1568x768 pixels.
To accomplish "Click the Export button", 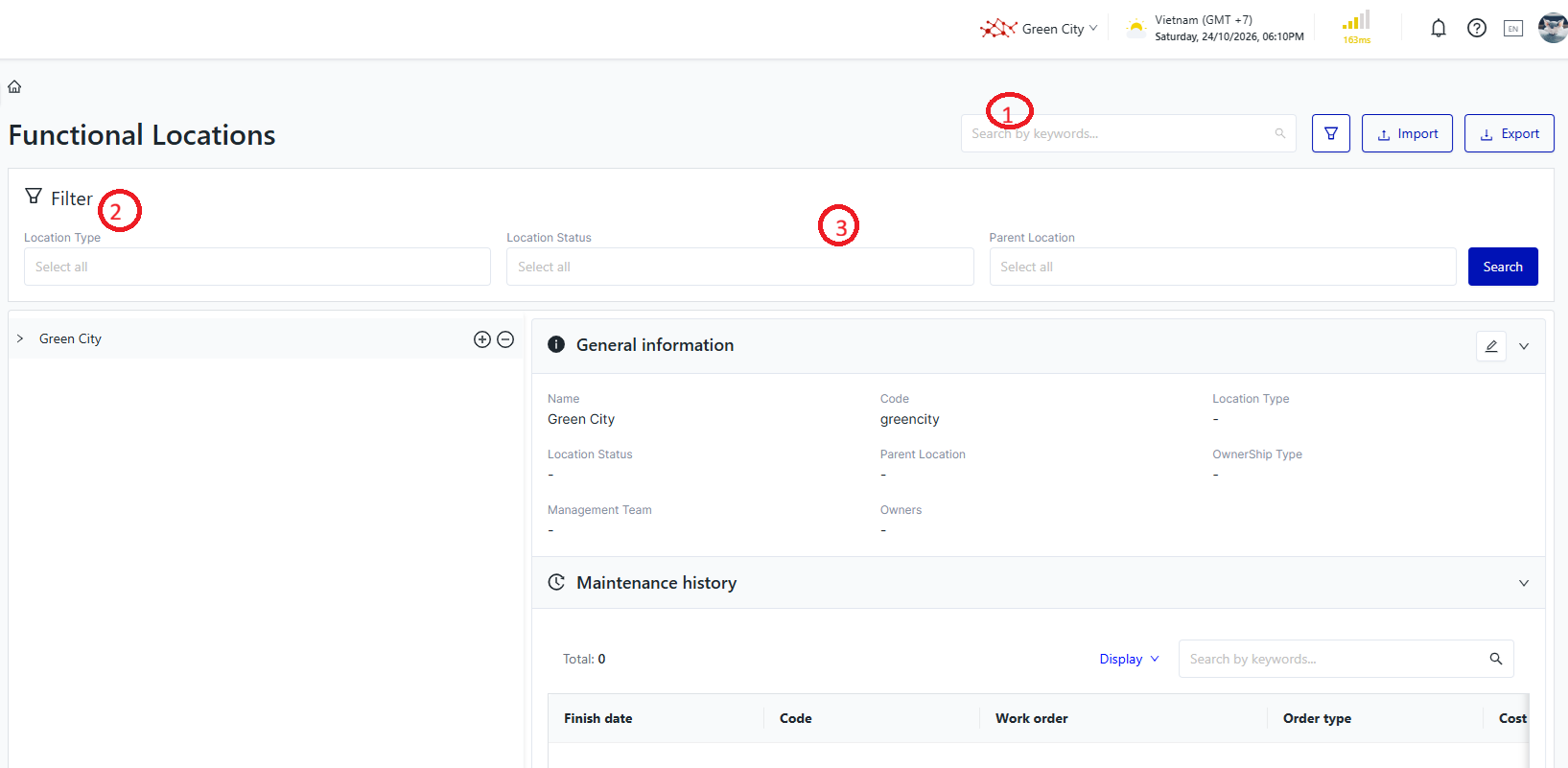I will [1509, 133].
